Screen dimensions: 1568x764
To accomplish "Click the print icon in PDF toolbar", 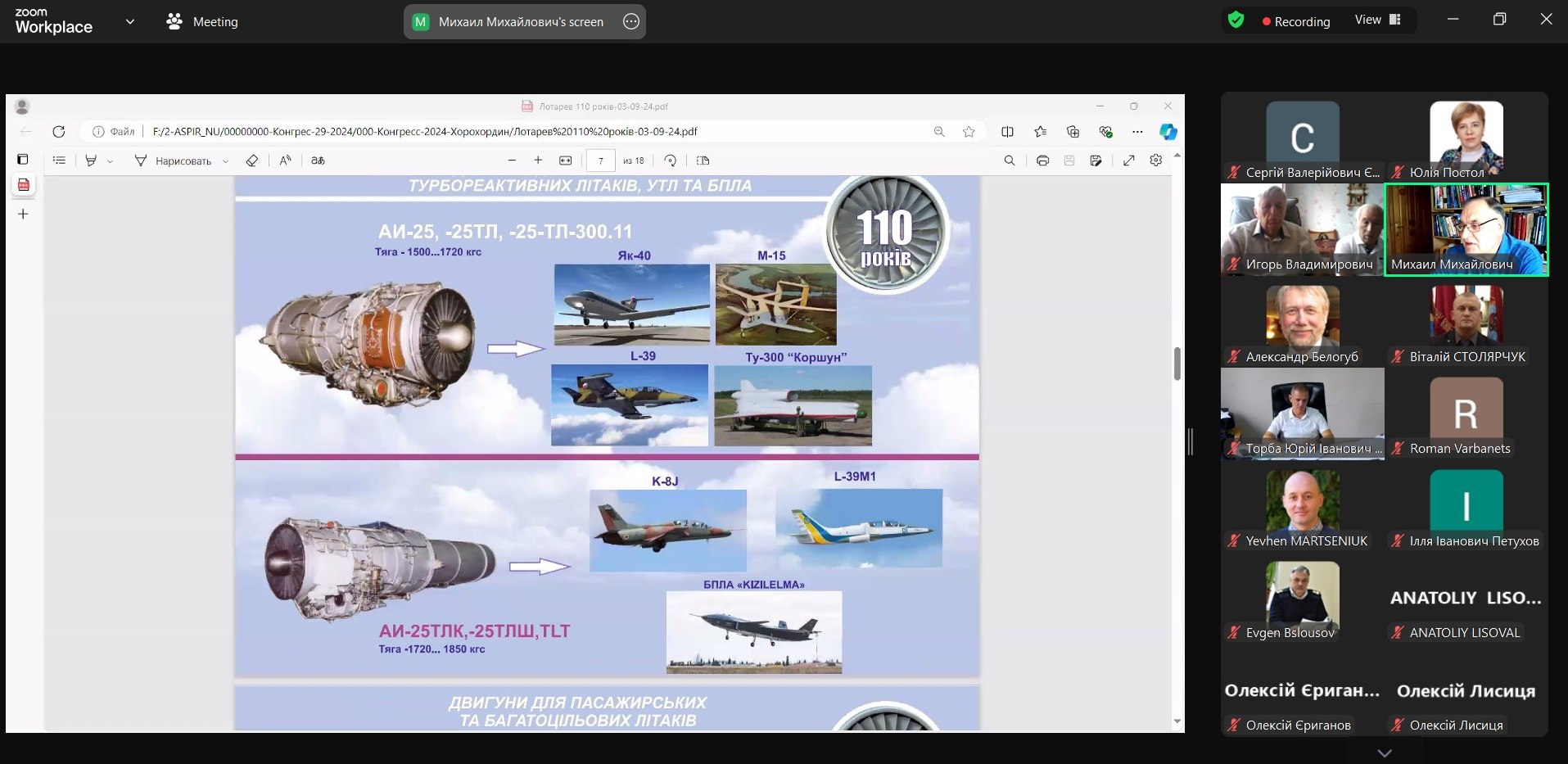I will 1042,160.
